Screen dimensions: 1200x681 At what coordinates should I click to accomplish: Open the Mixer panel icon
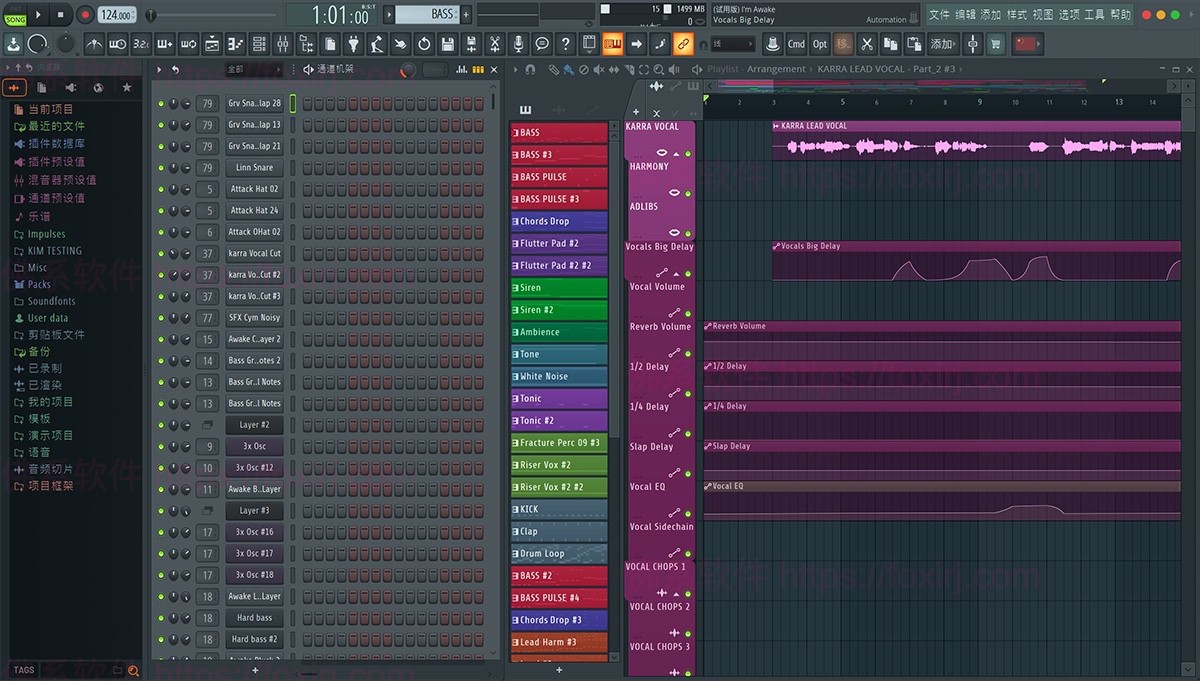[283, 44]
